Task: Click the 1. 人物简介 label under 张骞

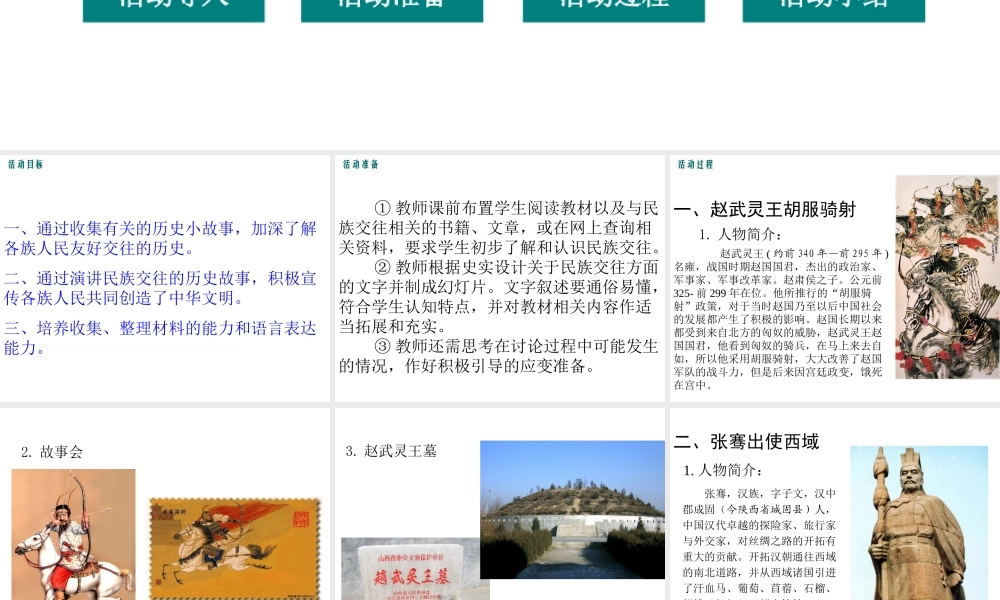Action: click(x=723, y=471)
